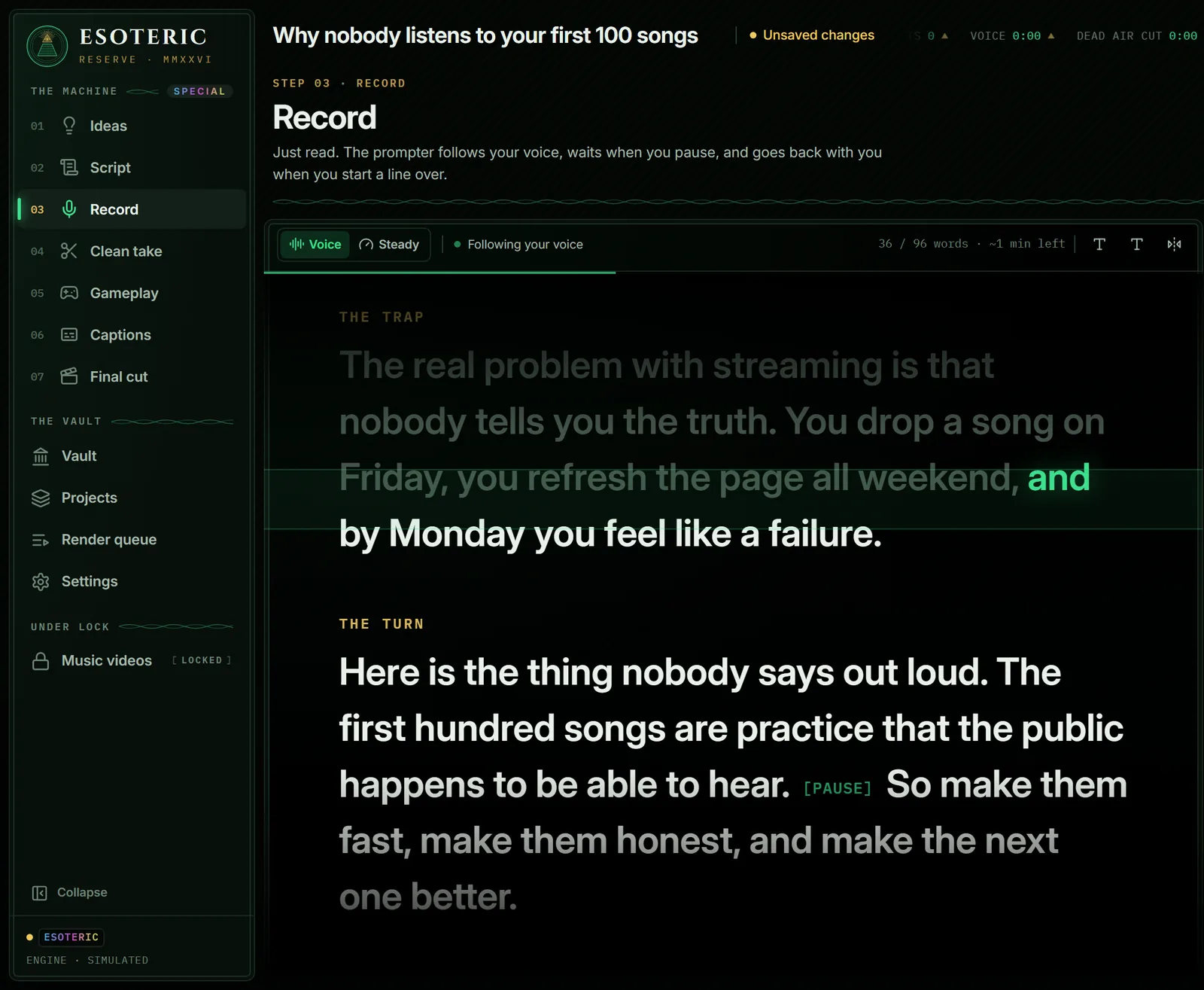
Task: Click the prompter progress bar
Action: pos(733,272)
